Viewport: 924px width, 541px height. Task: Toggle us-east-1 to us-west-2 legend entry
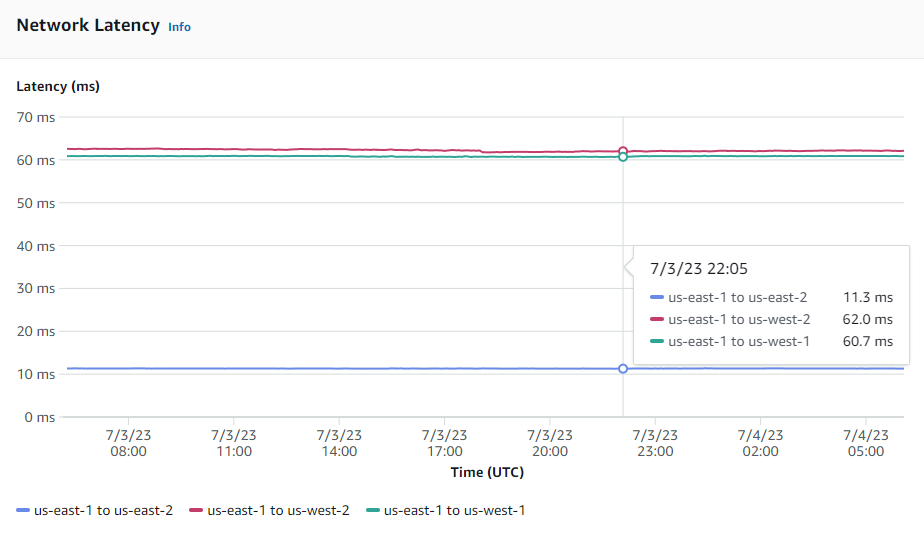pyautogui.click(x=269, y=510)
